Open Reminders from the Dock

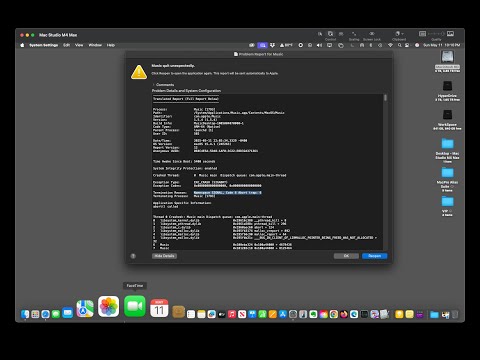click(x=191, y=314)
